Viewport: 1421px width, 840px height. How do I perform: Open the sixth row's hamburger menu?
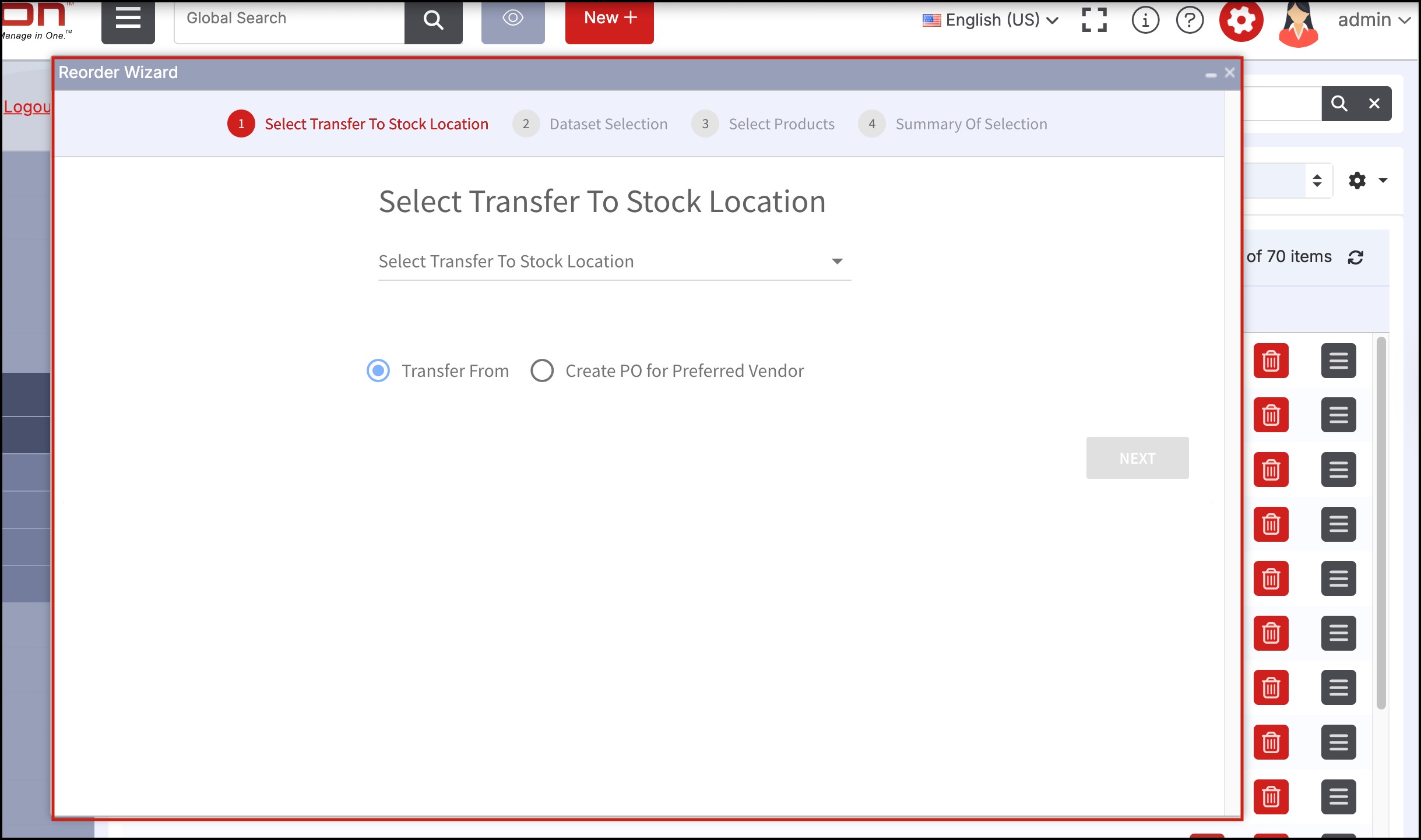1339,633
